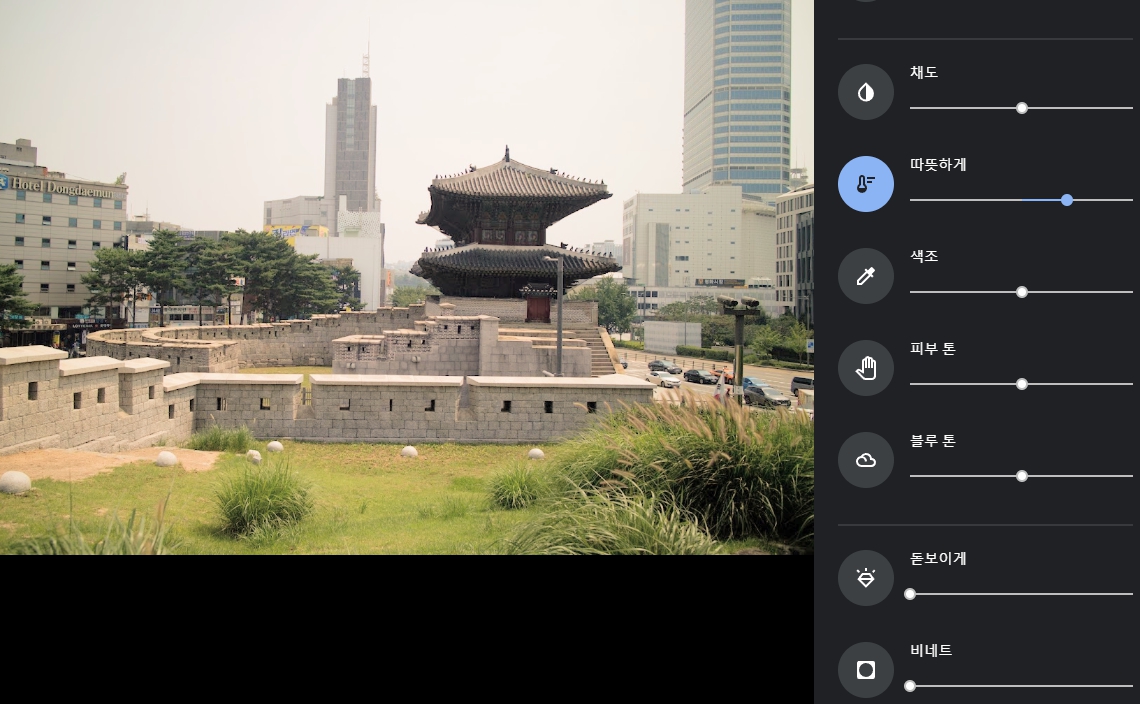Select the 색조 eyedropper icon
Image resolution: width=1140 pixels, height=704 pixels.
point(865,276)
